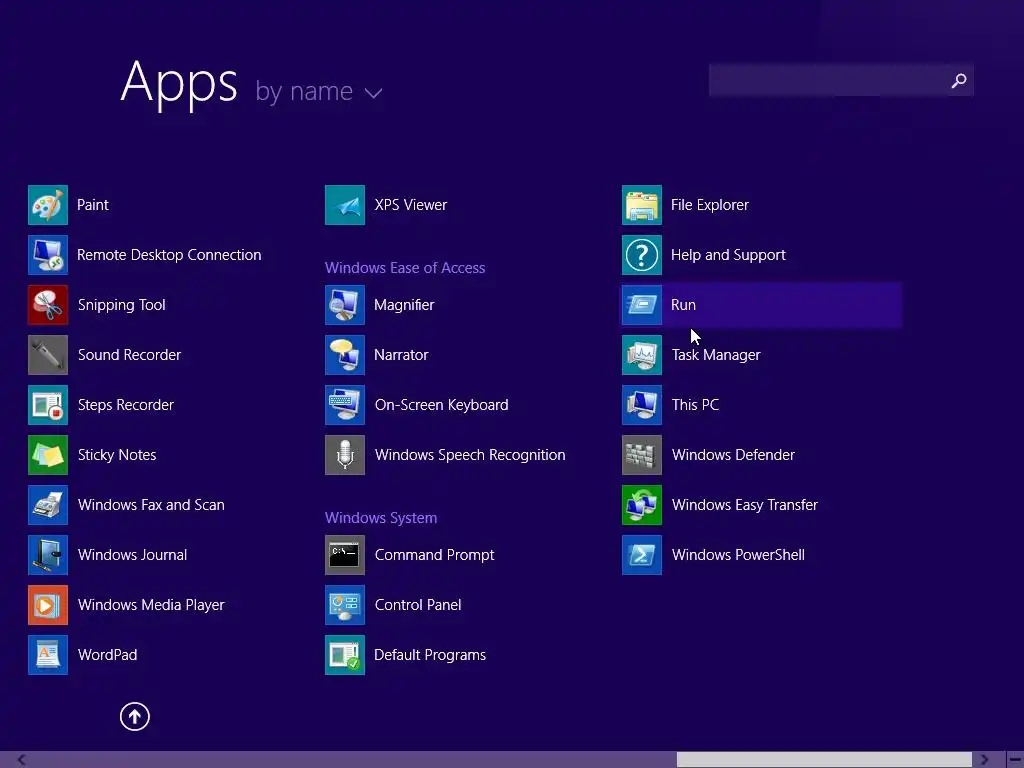1024x768 pixels.
Task: Open the WordPad icon
Action: coord(48,655)
